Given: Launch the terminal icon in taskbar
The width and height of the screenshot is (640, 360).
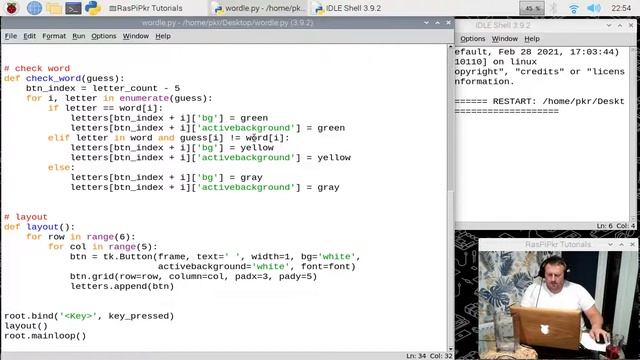Looking at the screenshot, I should [73, 8].
